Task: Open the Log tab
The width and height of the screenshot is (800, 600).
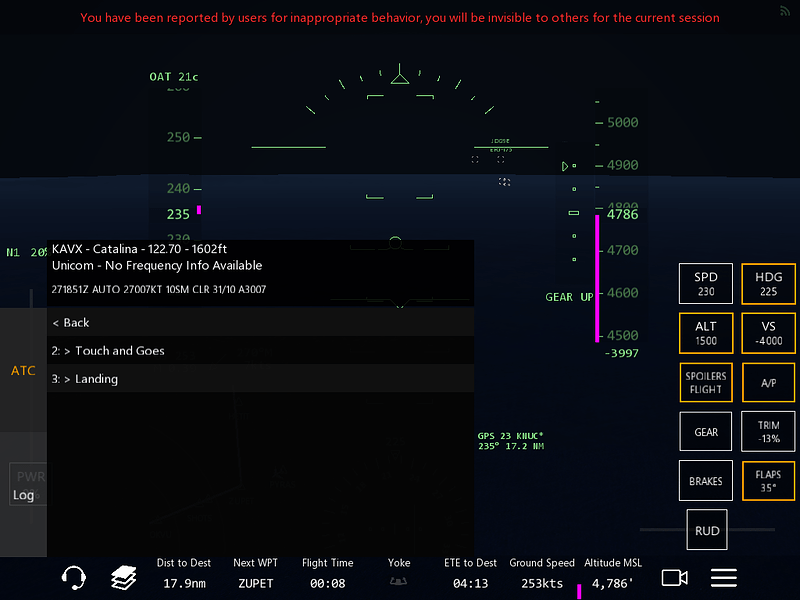Action: 23,494
